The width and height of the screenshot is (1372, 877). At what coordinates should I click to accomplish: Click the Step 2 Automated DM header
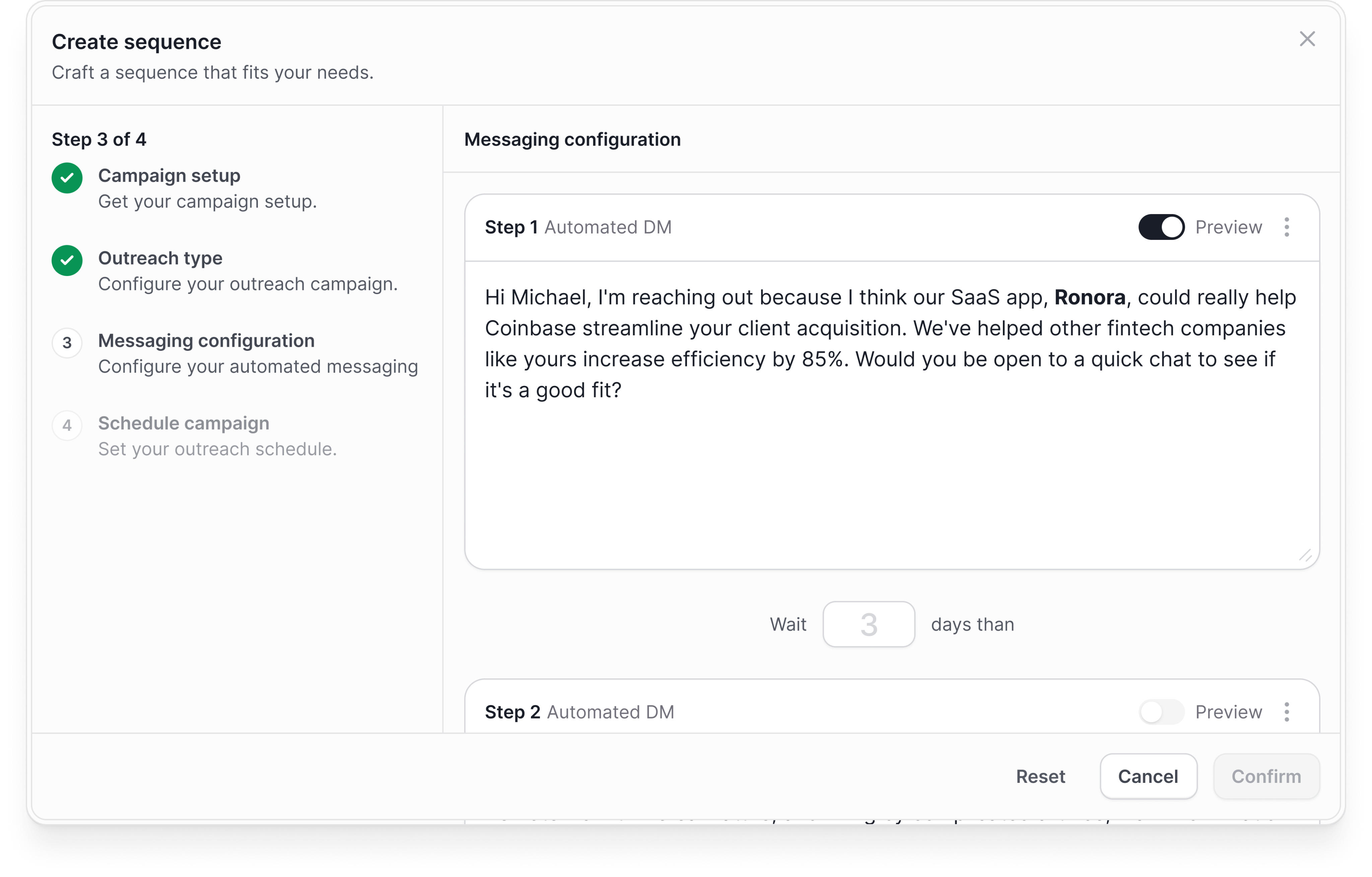(x=579, y=712)
